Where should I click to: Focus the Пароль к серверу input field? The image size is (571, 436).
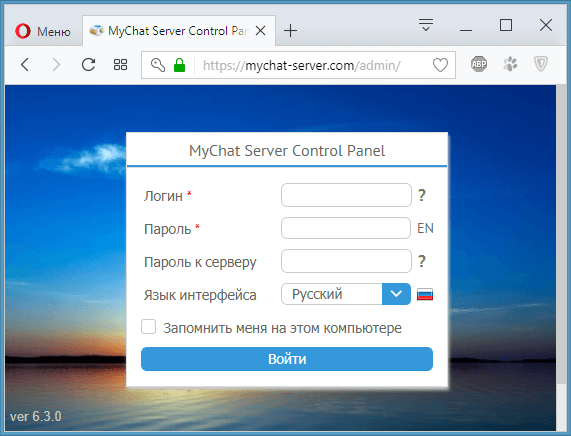[x=346, y=261]
